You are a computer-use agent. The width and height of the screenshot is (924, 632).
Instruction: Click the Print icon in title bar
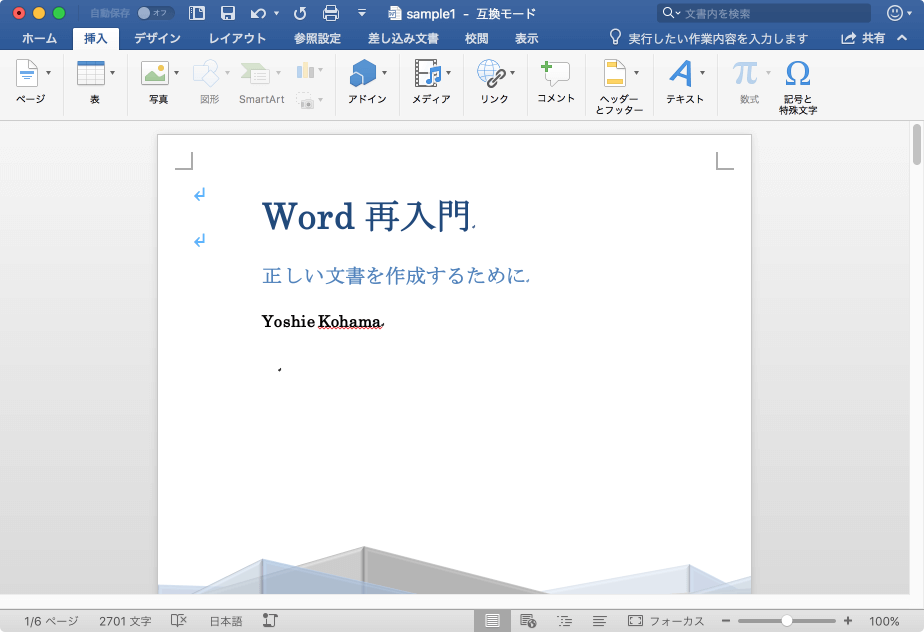click(x=331, y=13)
